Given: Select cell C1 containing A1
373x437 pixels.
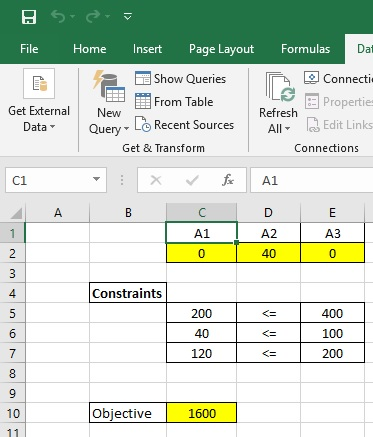Looking at the screenshot, I should pos(202,233).
